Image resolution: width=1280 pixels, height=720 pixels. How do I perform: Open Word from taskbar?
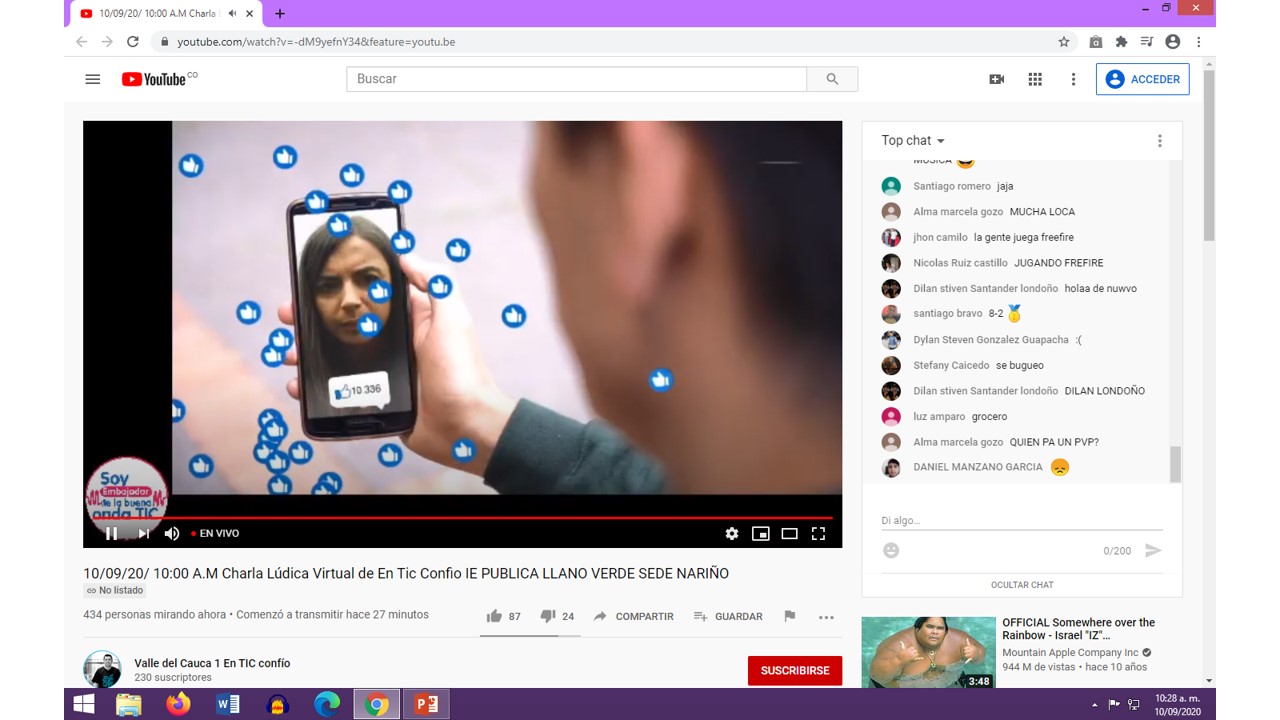coord(228,704)
